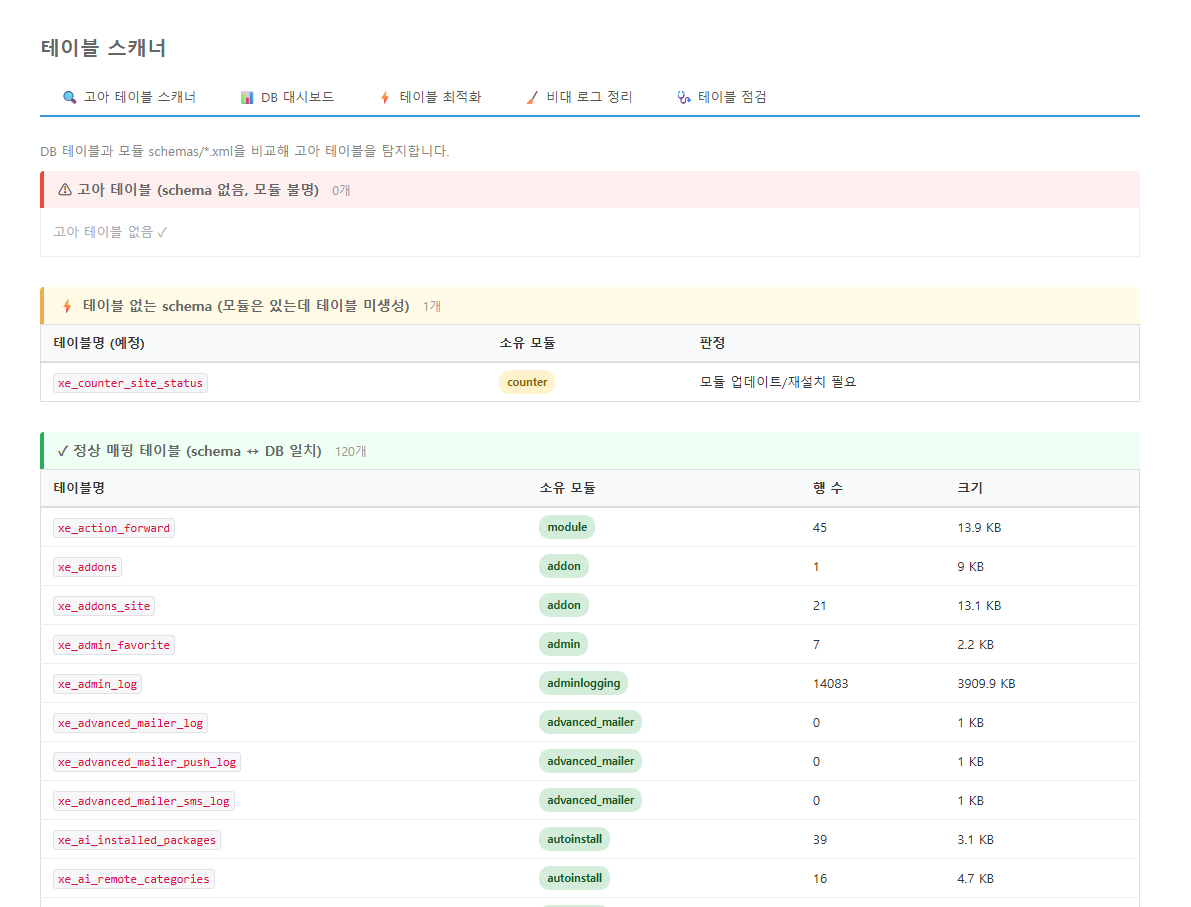Click advanced_mailer badge in xe_advanced_mailer_log row
The image size is (1191, 907).
(590, 722)
